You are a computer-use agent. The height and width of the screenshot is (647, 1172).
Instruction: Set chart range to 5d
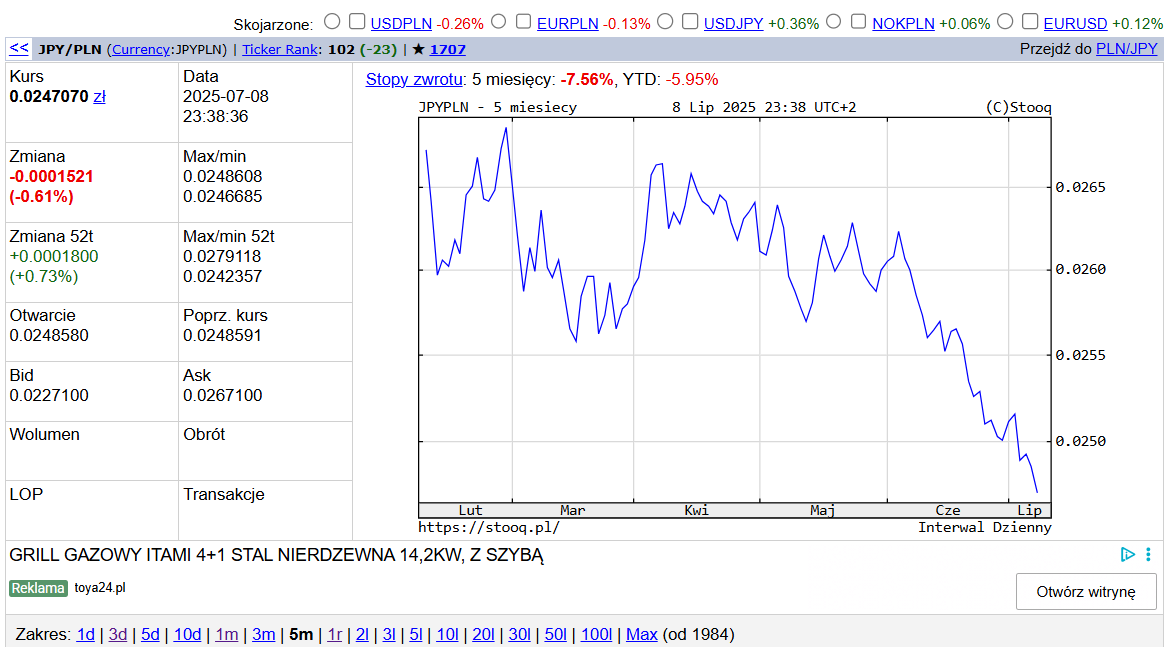coord(150,634)
